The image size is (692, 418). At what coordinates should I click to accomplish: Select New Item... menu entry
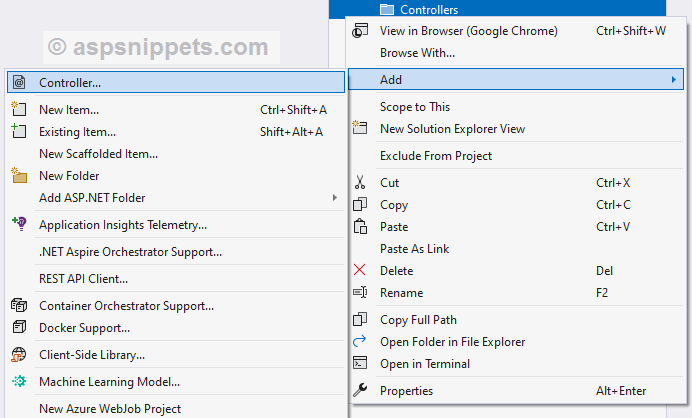(176, 109)
